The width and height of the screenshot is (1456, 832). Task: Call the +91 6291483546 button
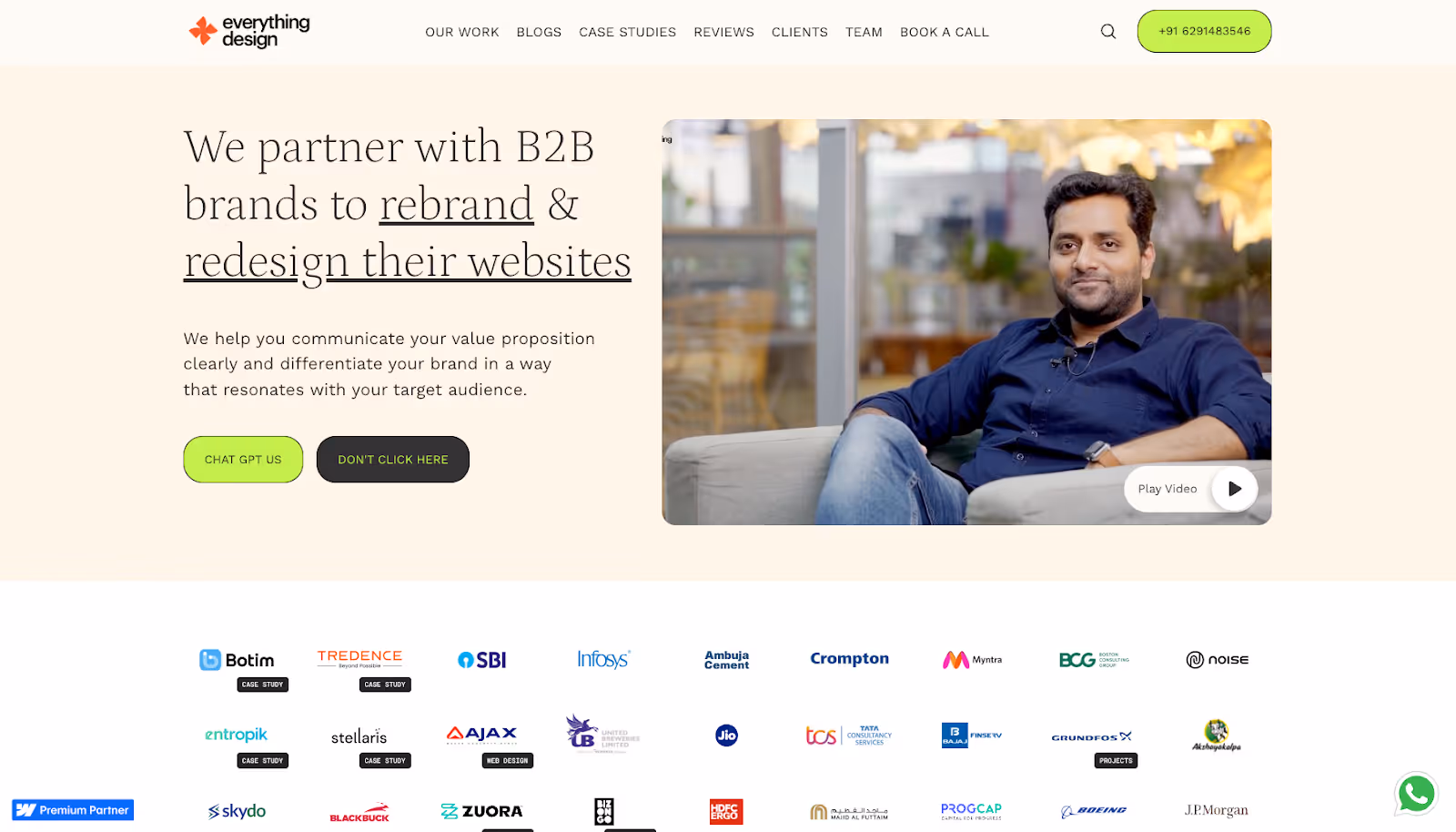pyautogui.click(x=1204, y=31)
